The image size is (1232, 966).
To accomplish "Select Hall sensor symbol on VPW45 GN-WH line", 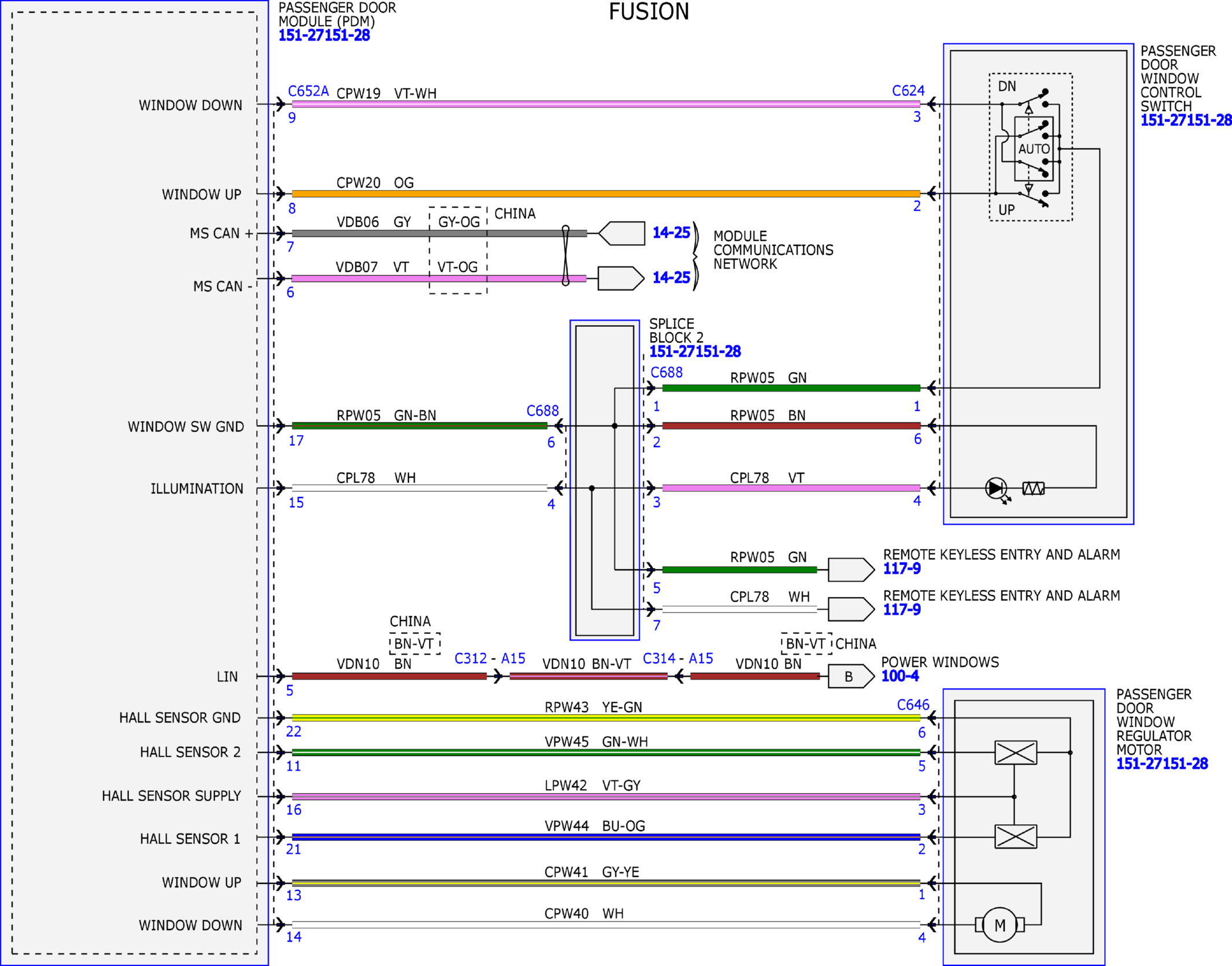I will click(1016, 753).
